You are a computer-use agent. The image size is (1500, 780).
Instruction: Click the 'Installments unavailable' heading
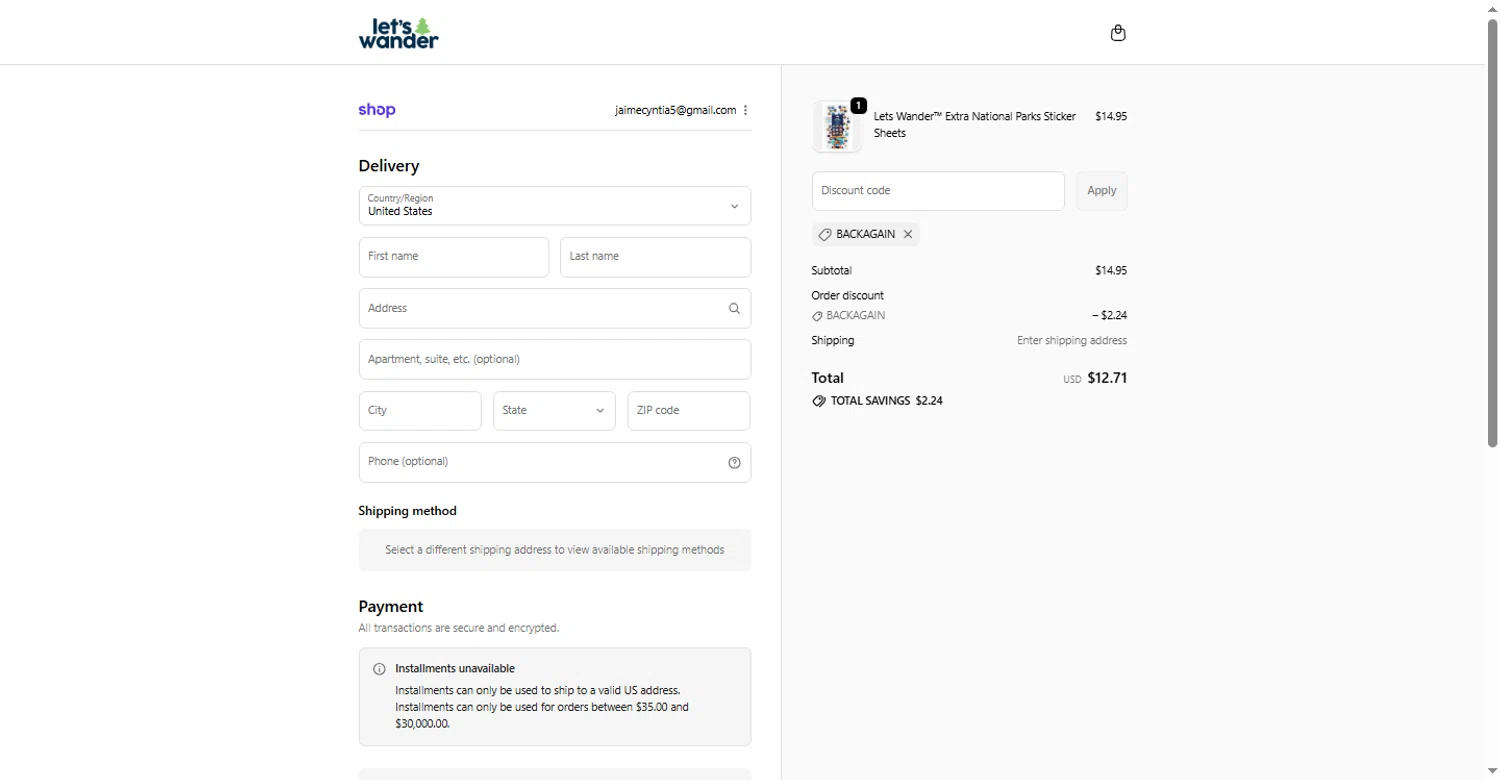click(455, 669)
